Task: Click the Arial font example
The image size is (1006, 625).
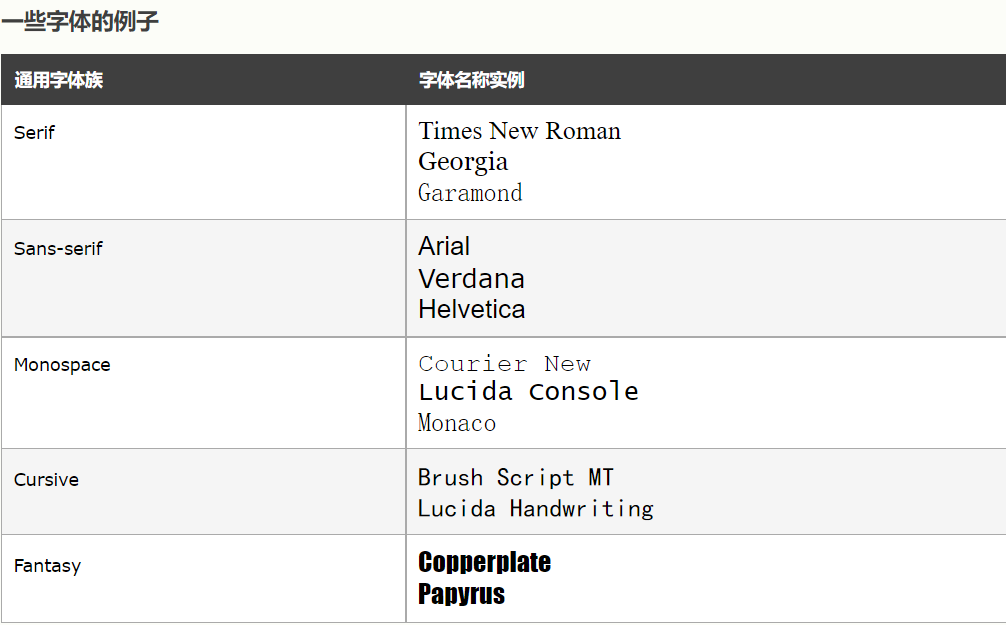Action: click(x=444, y=246)
